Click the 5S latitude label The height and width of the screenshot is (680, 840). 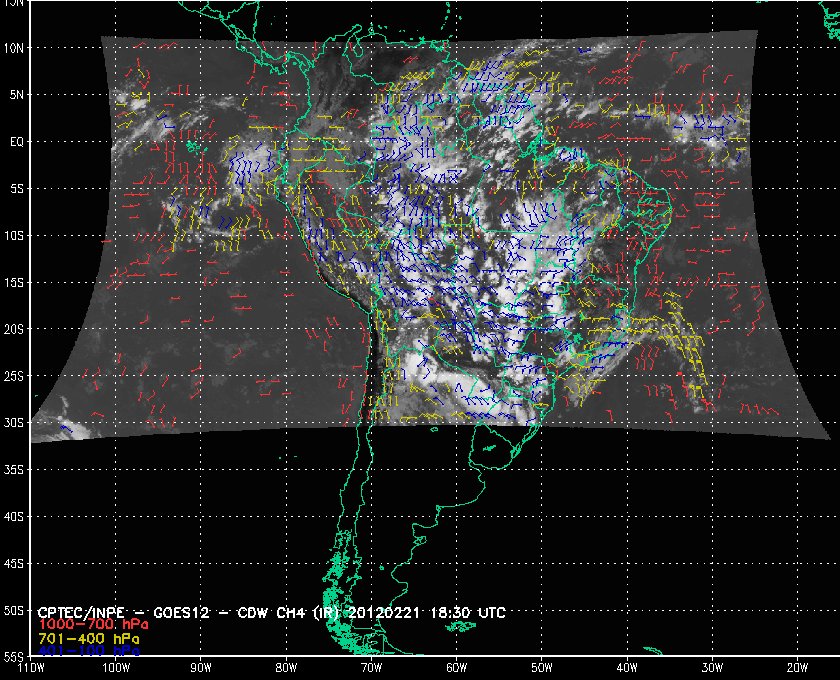[x=17, y=189]
